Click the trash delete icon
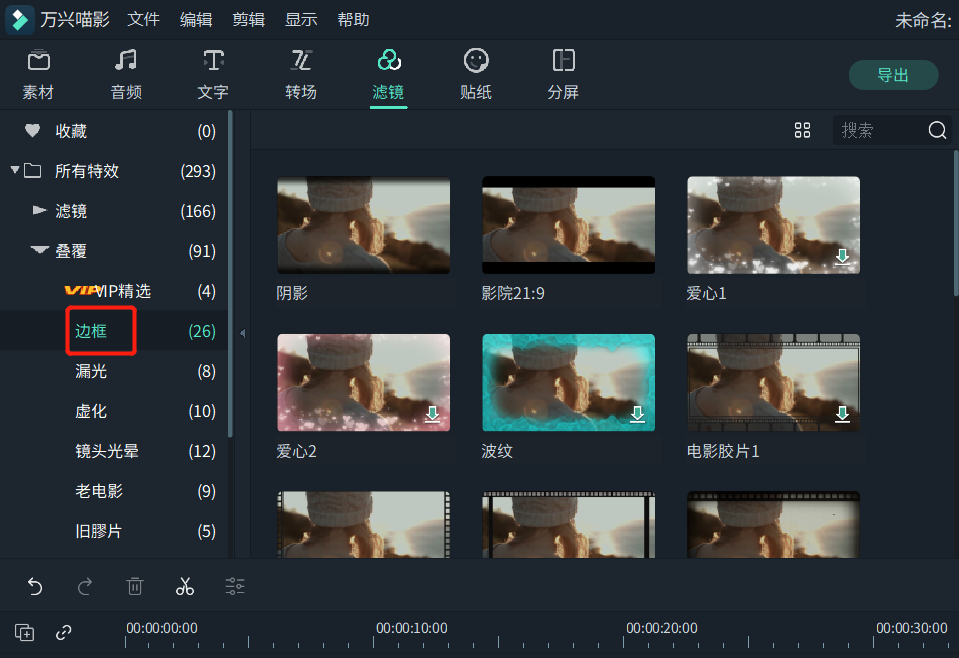Image resolution: width=959 pixels, height=658 pixels. 135,587
